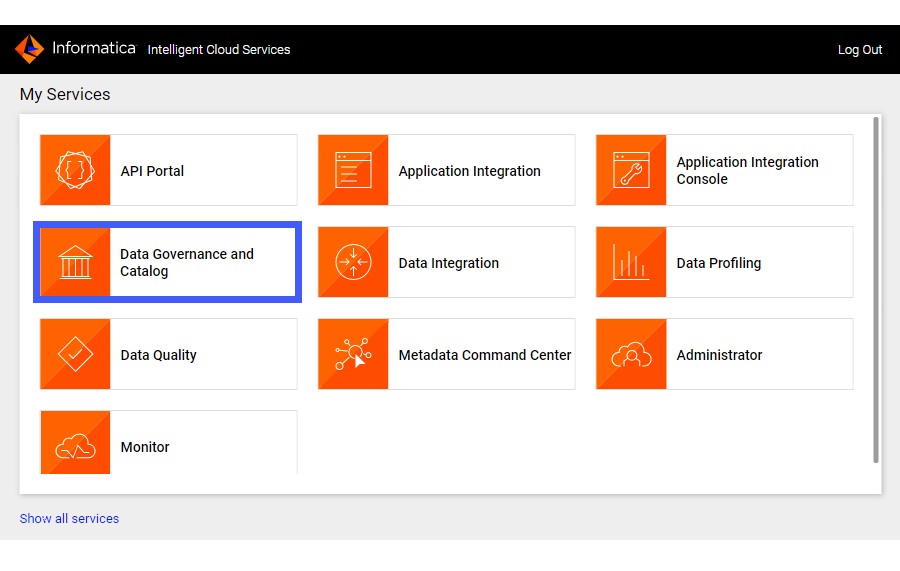Launch the Application Integration service label
900x571 pixels.
click(470, 171)
